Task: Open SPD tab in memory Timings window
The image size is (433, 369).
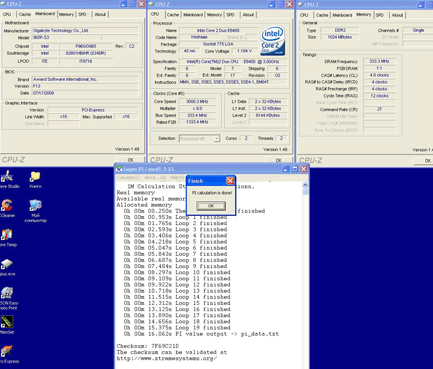Action: [x=380, y=15]
